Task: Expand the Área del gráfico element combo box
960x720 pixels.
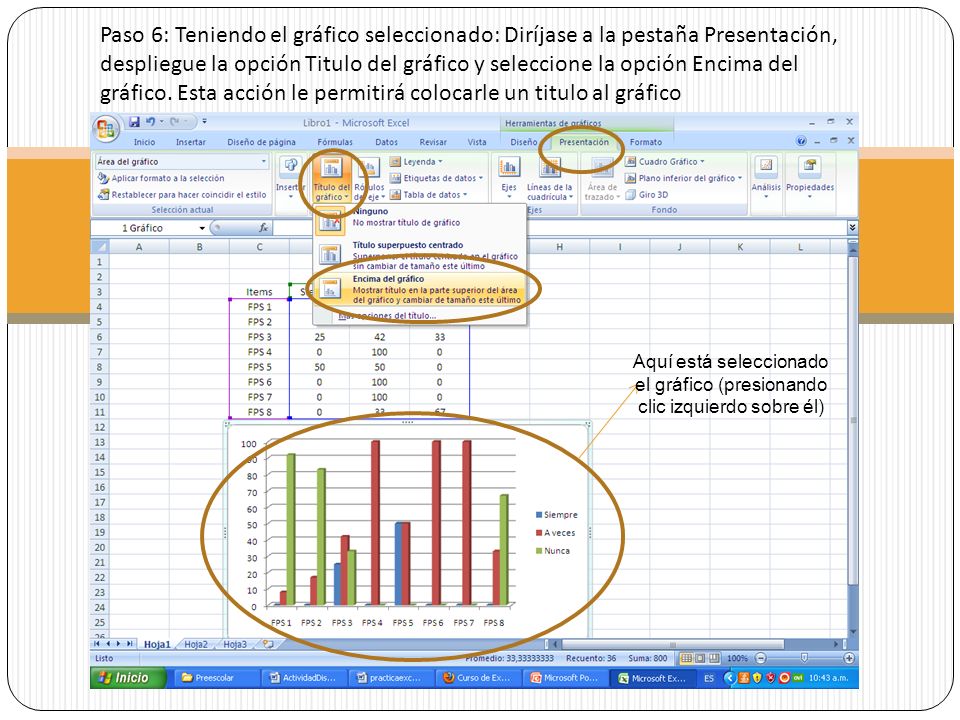Action: pyautogui.click(x=264, y=162)
